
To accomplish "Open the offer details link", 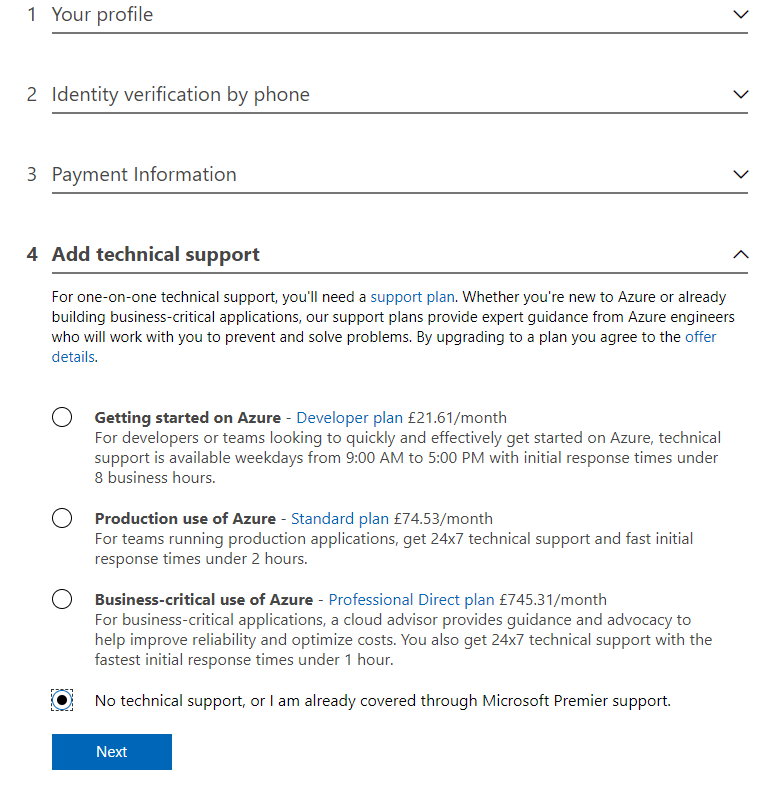I will (x=700, y=337).
